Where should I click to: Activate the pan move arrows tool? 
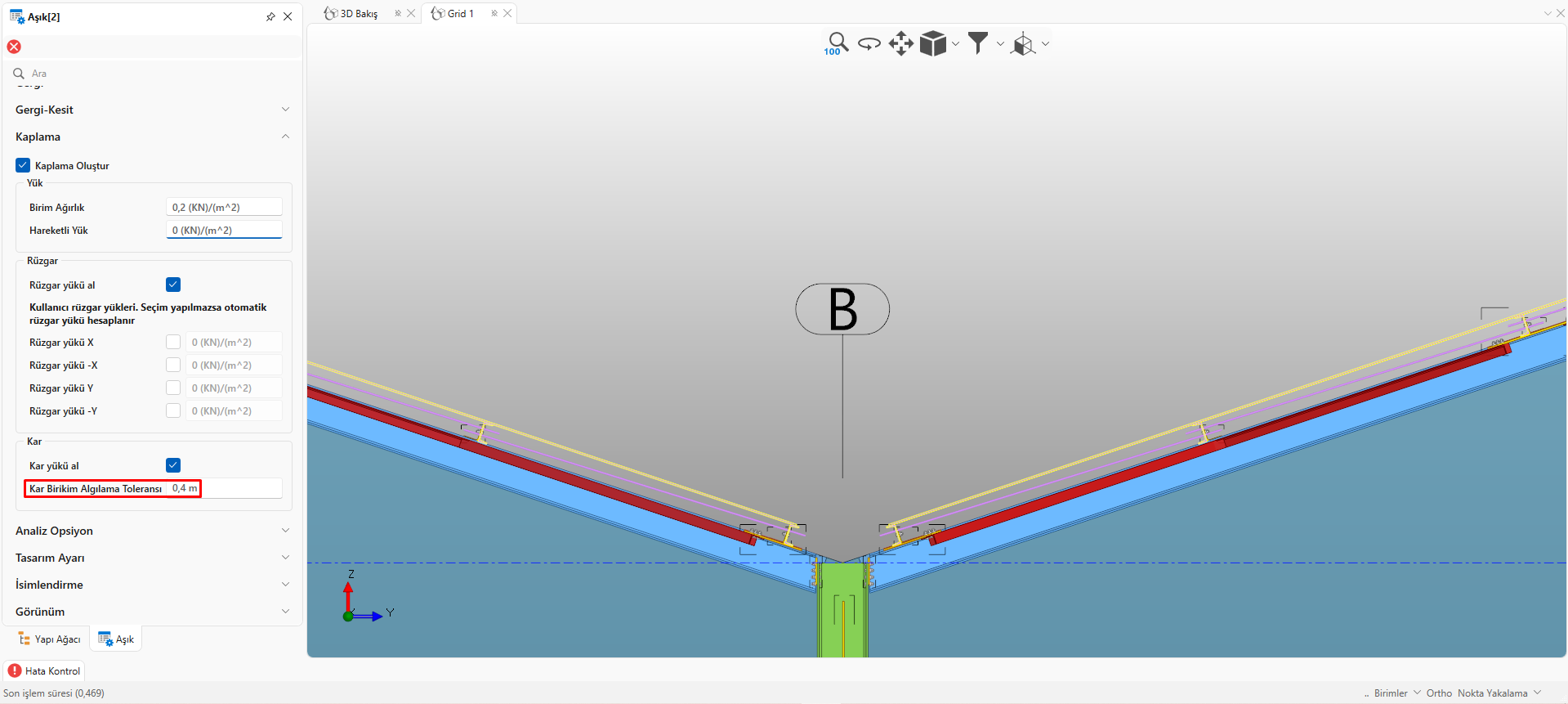coord(900,43)
